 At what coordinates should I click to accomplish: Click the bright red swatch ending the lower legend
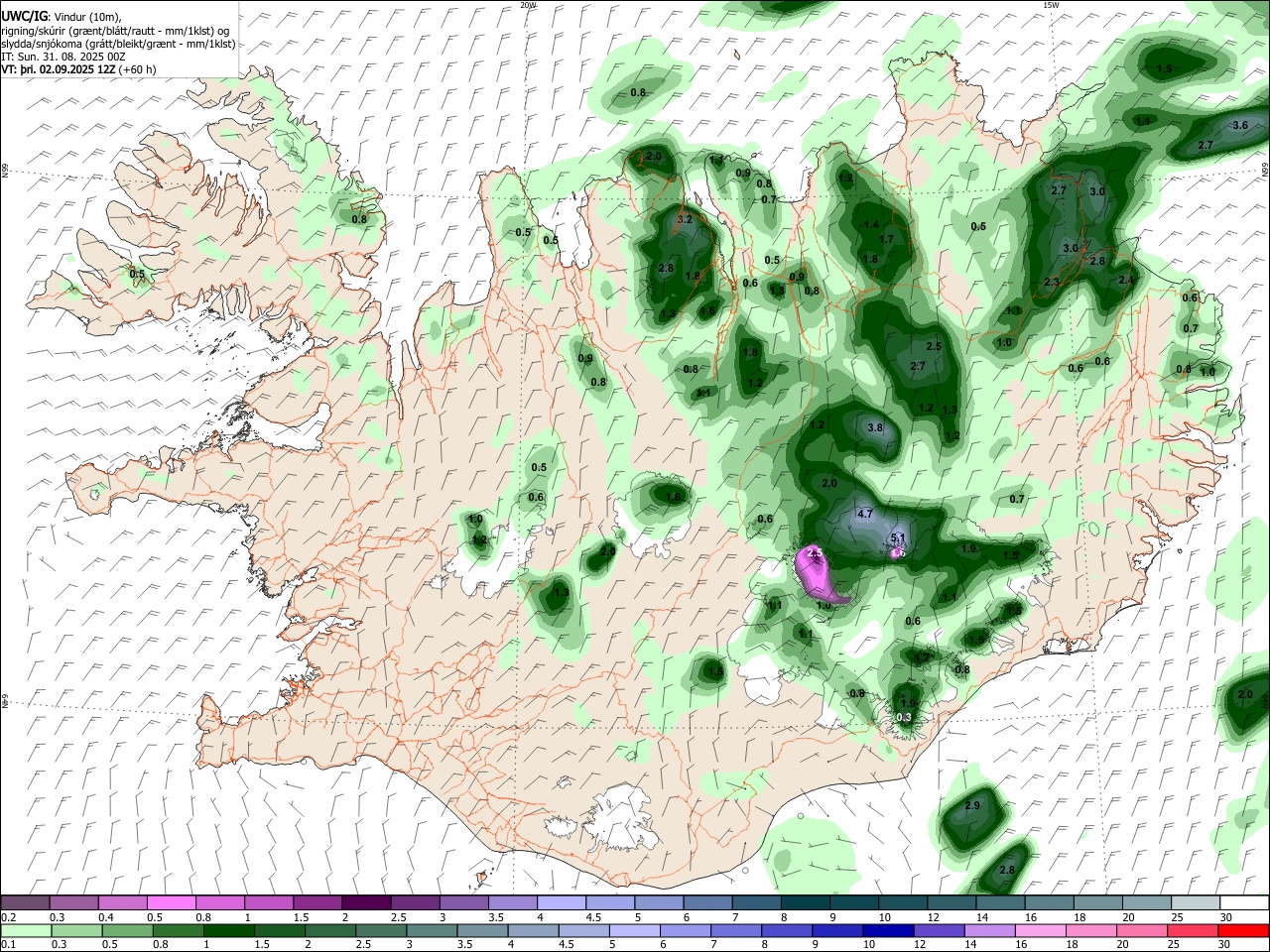[x=1243, y=930]
